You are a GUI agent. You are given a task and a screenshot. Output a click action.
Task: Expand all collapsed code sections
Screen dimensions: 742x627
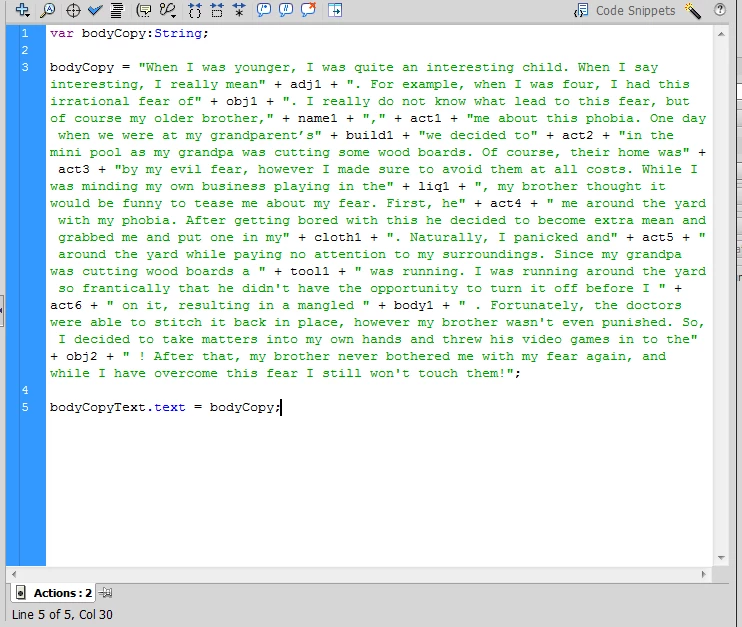coord(239,10)
